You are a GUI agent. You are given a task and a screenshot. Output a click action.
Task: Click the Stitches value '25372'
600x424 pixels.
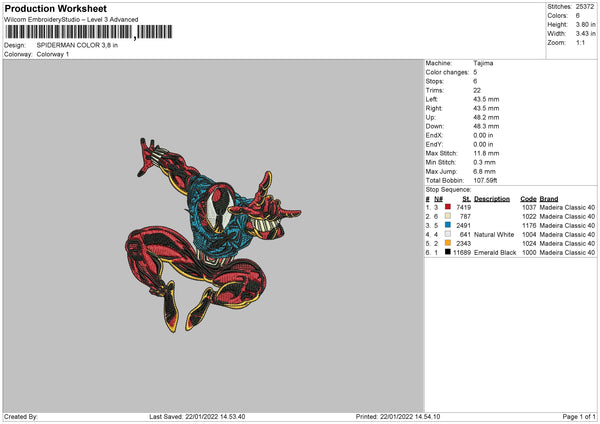tap(585, 7)
